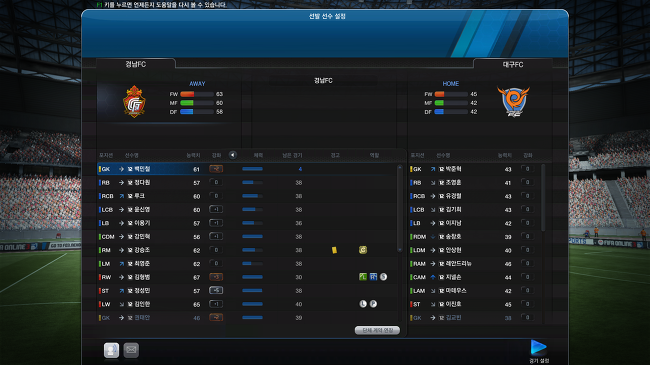Click the +3 enhancement badge in RW row

(x=216, y=277)
